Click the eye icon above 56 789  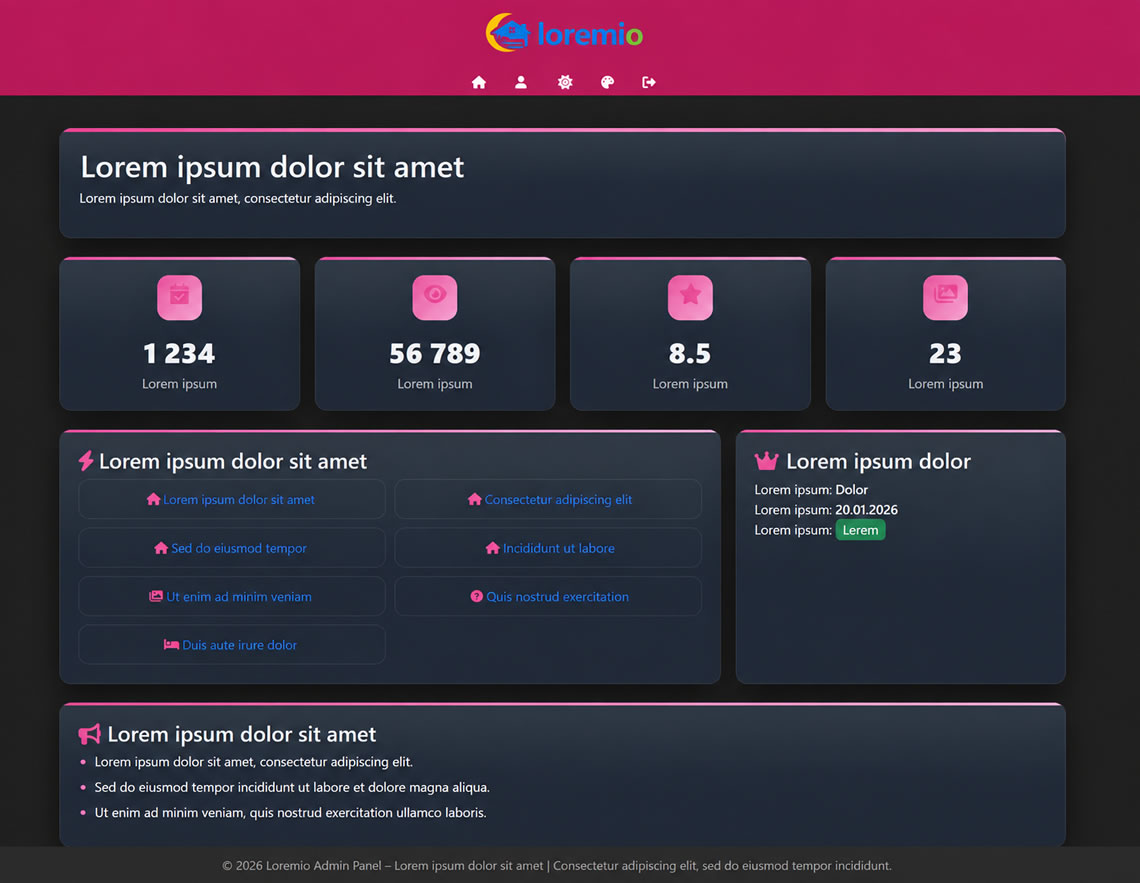(435, 297)
